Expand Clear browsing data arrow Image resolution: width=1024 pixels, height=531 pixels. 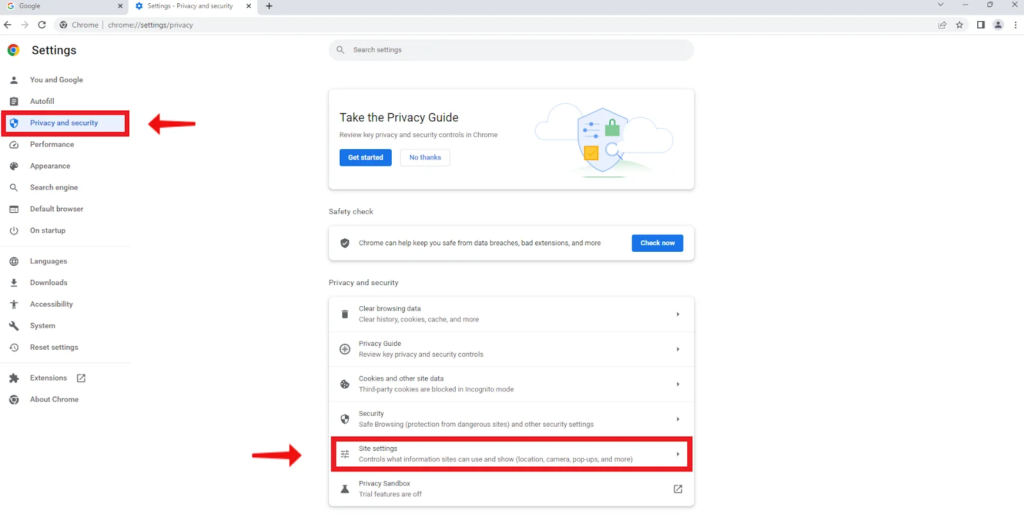point(678,314)
